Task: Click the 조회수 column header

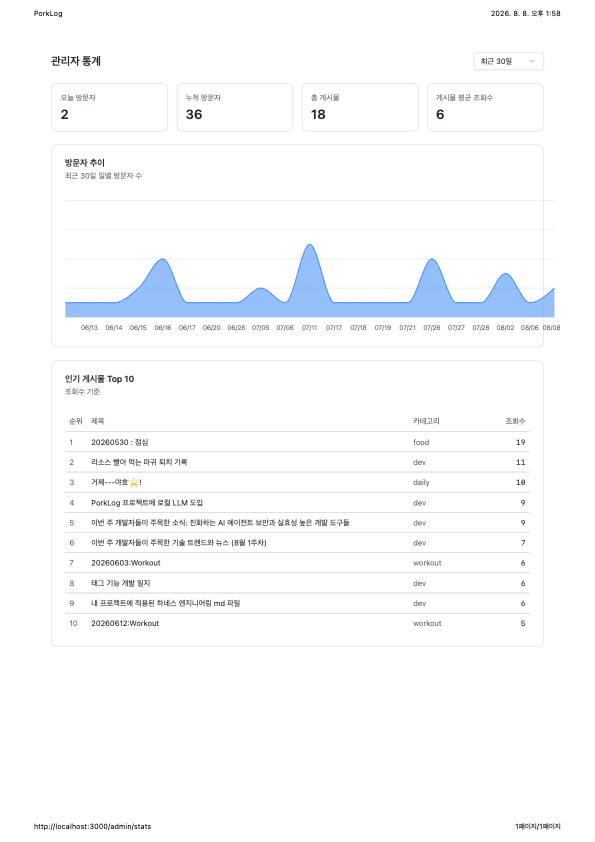Action: tap(515, 422)
